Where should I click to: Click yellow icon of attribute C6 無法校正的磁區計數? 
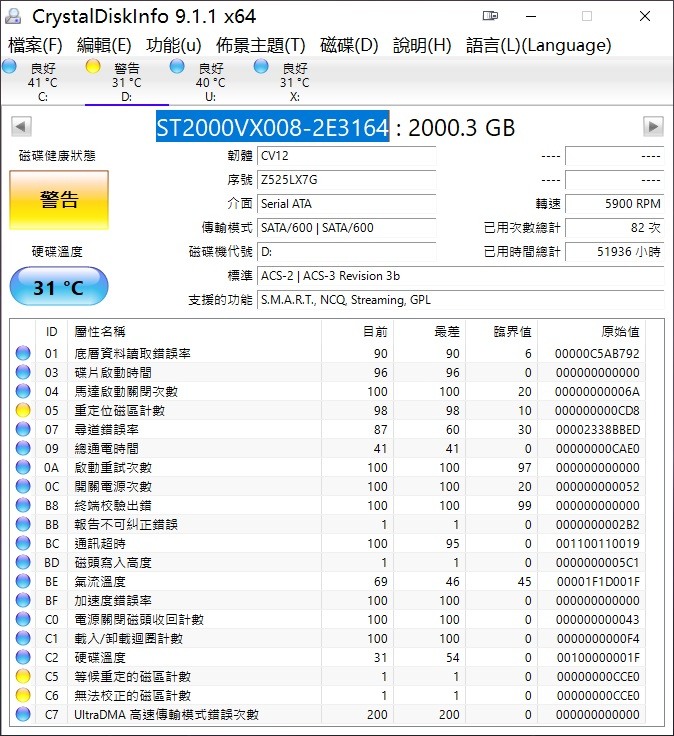coord(23,695)
